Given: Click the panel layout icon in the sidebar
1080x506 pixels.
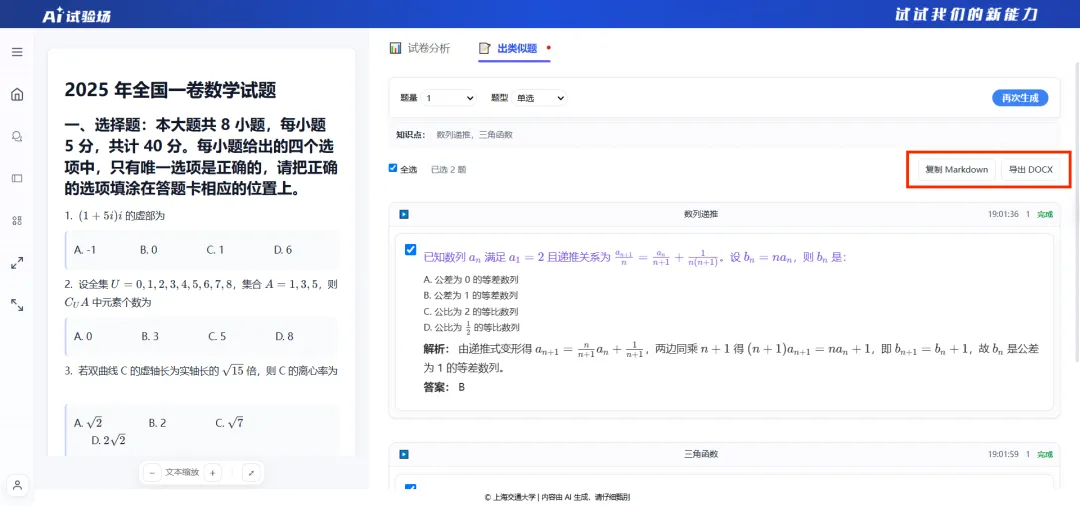Looking at the screenshot, I should 17,178.
